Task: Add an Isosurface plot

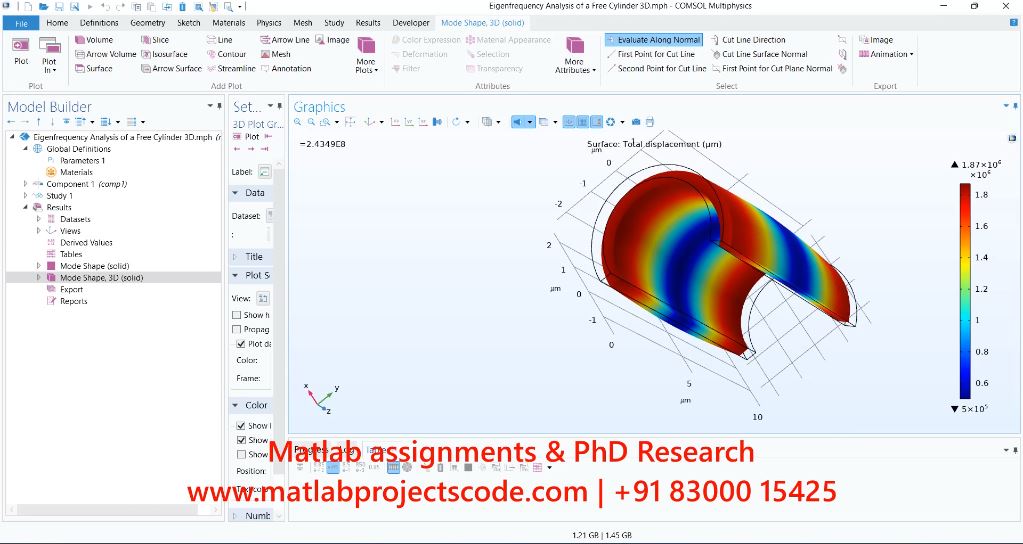Action: point(164,54)
